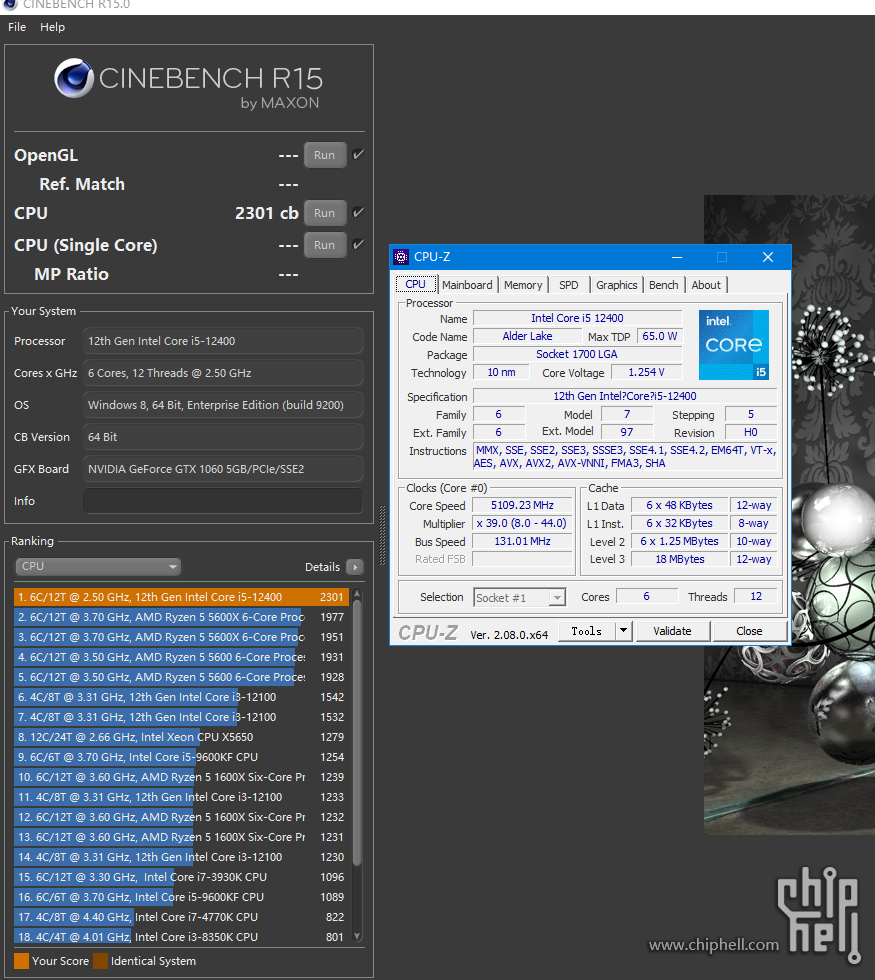The width and height of the screenshot is (875, 980).
Task: Select rank 15 Core i7-3930K row
Action: (x=181, y=877)
